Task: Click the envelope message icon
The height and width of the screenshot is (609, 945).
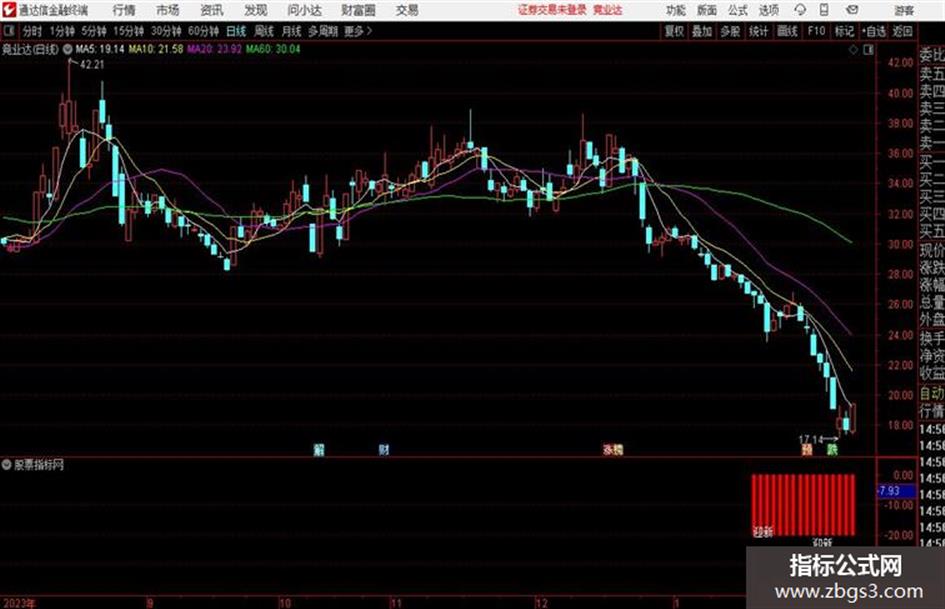Action: (852, 10)
